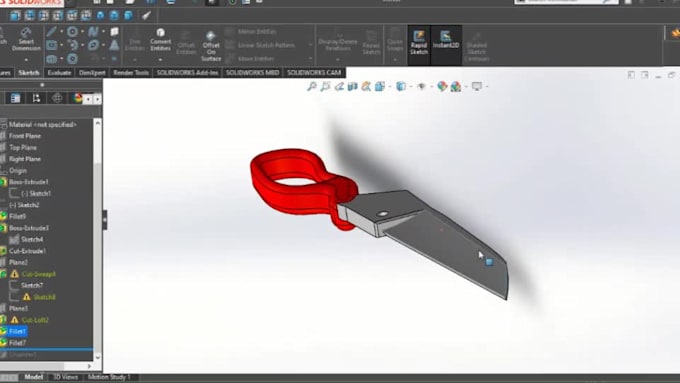Collapse the FeatureManager panel side handle
Screen dimensions: 680x383
(105, 220)
